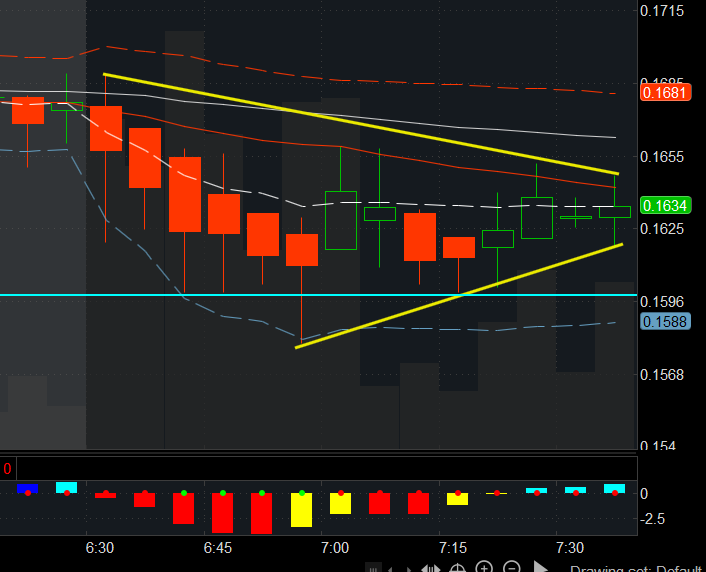Click the 0.1655 price axis label
The image size is (706, 572).
click(661, 157)
